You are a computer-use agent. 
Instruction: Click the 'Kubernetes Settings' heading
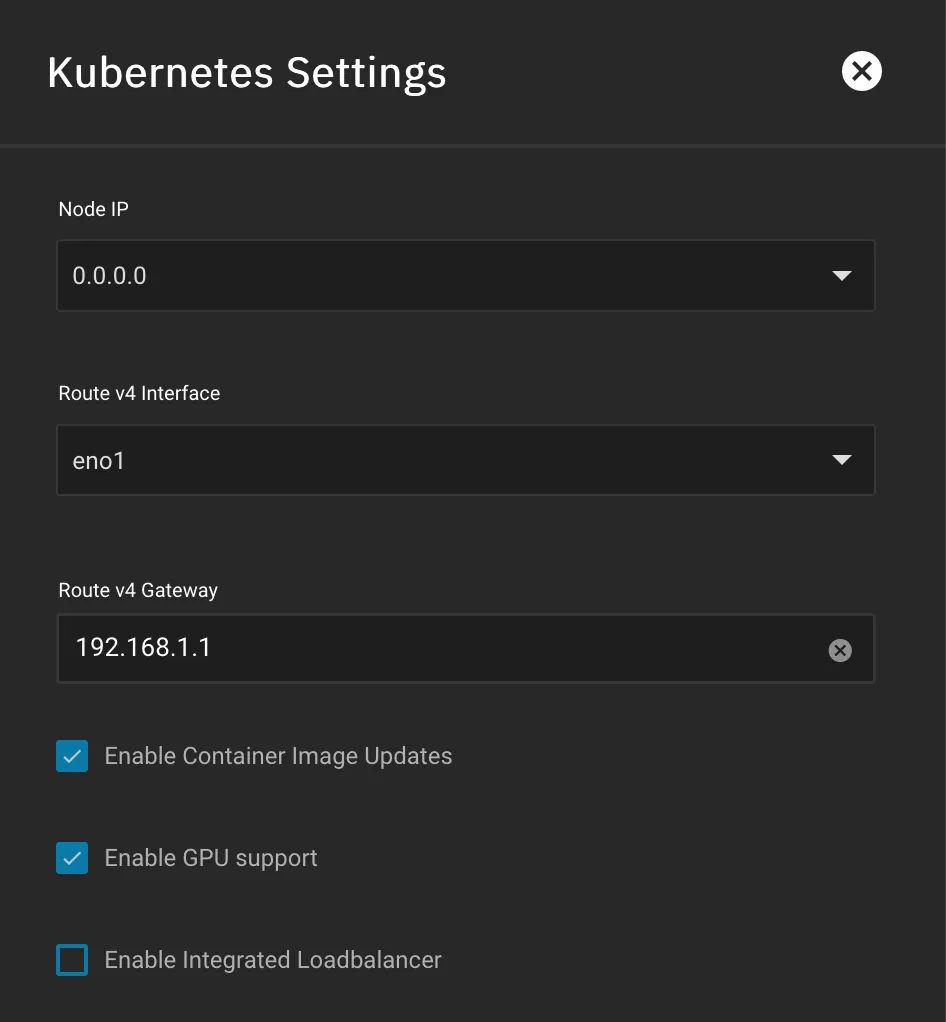coord(247,73)
